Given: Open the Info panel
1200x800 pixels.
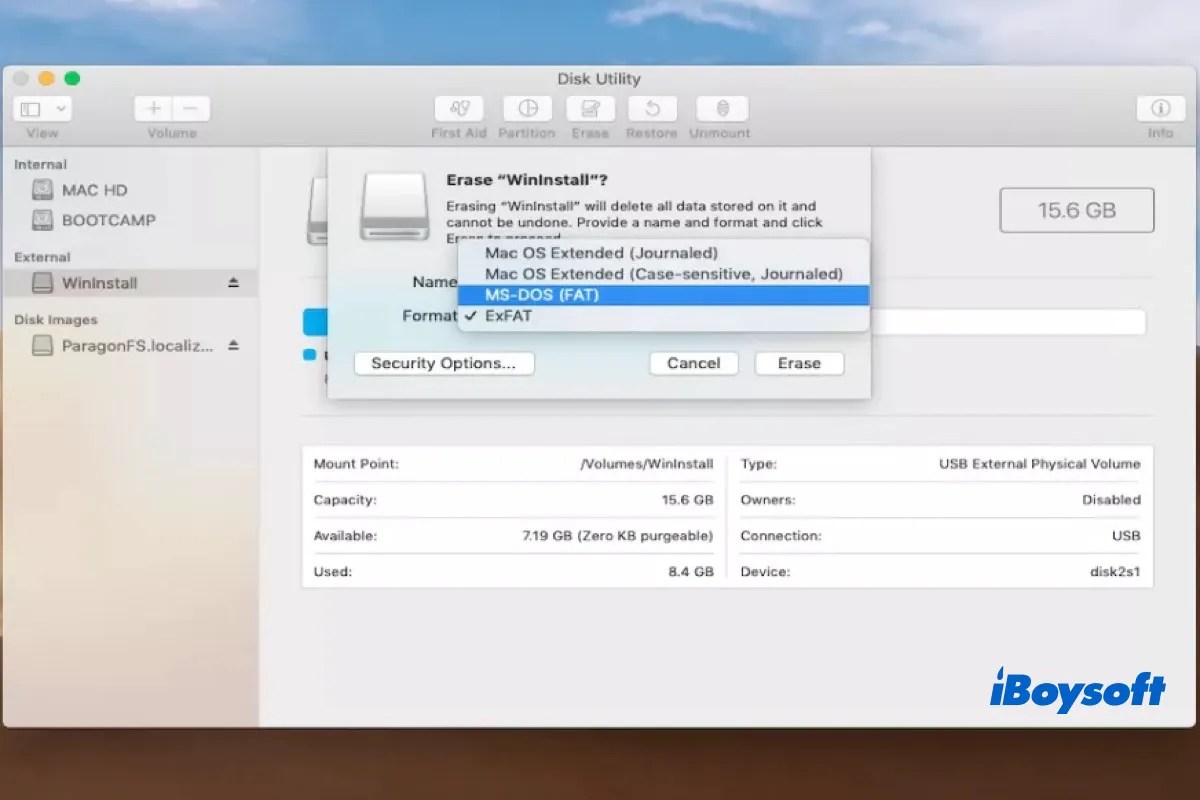Looking at the screenshot, I should pos(1160,110).
